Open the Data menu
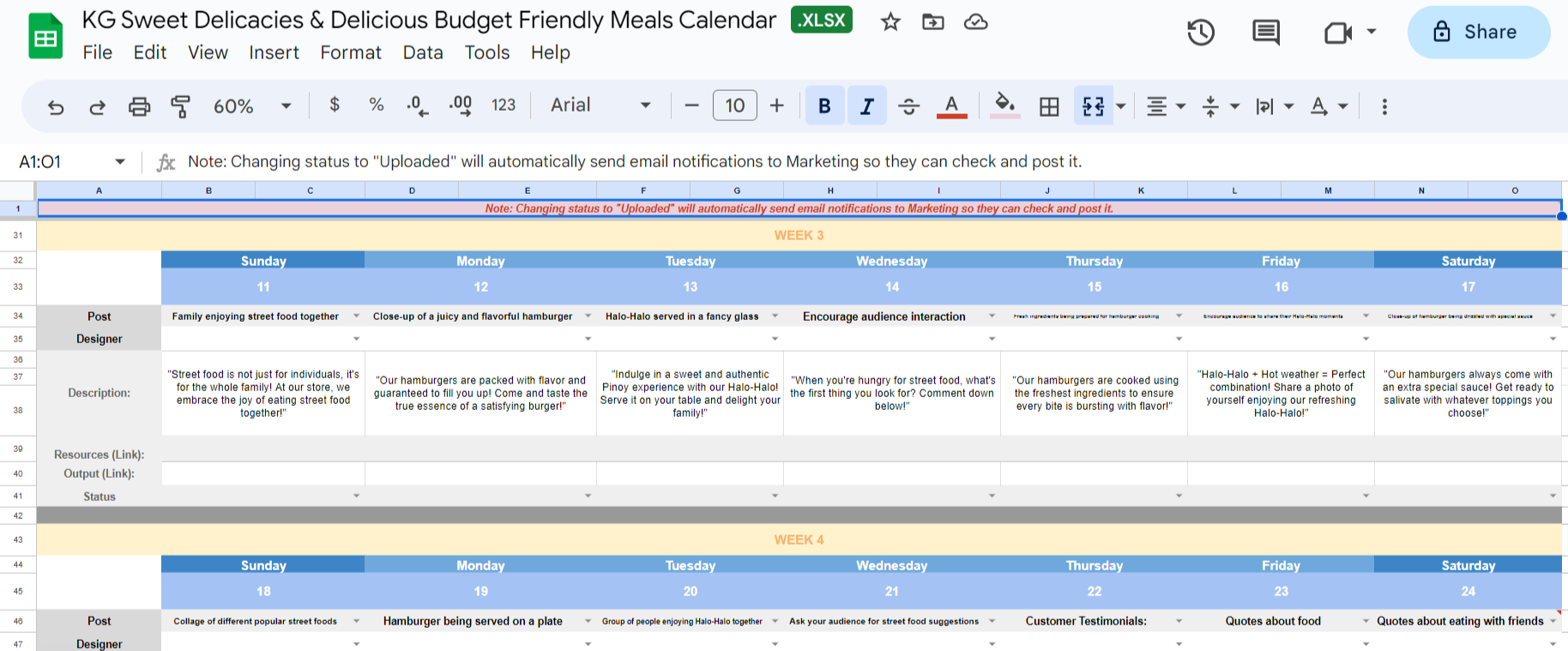This screenshot has width=1568, height=651. tap(423, 52)
